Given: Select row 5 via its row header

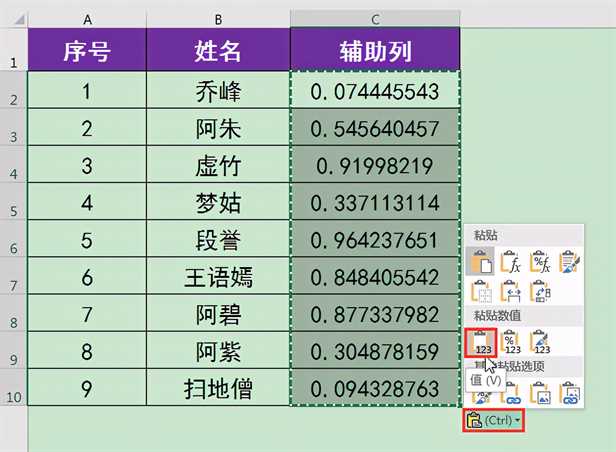Looking at the screenshot, I should click(13, 210).
